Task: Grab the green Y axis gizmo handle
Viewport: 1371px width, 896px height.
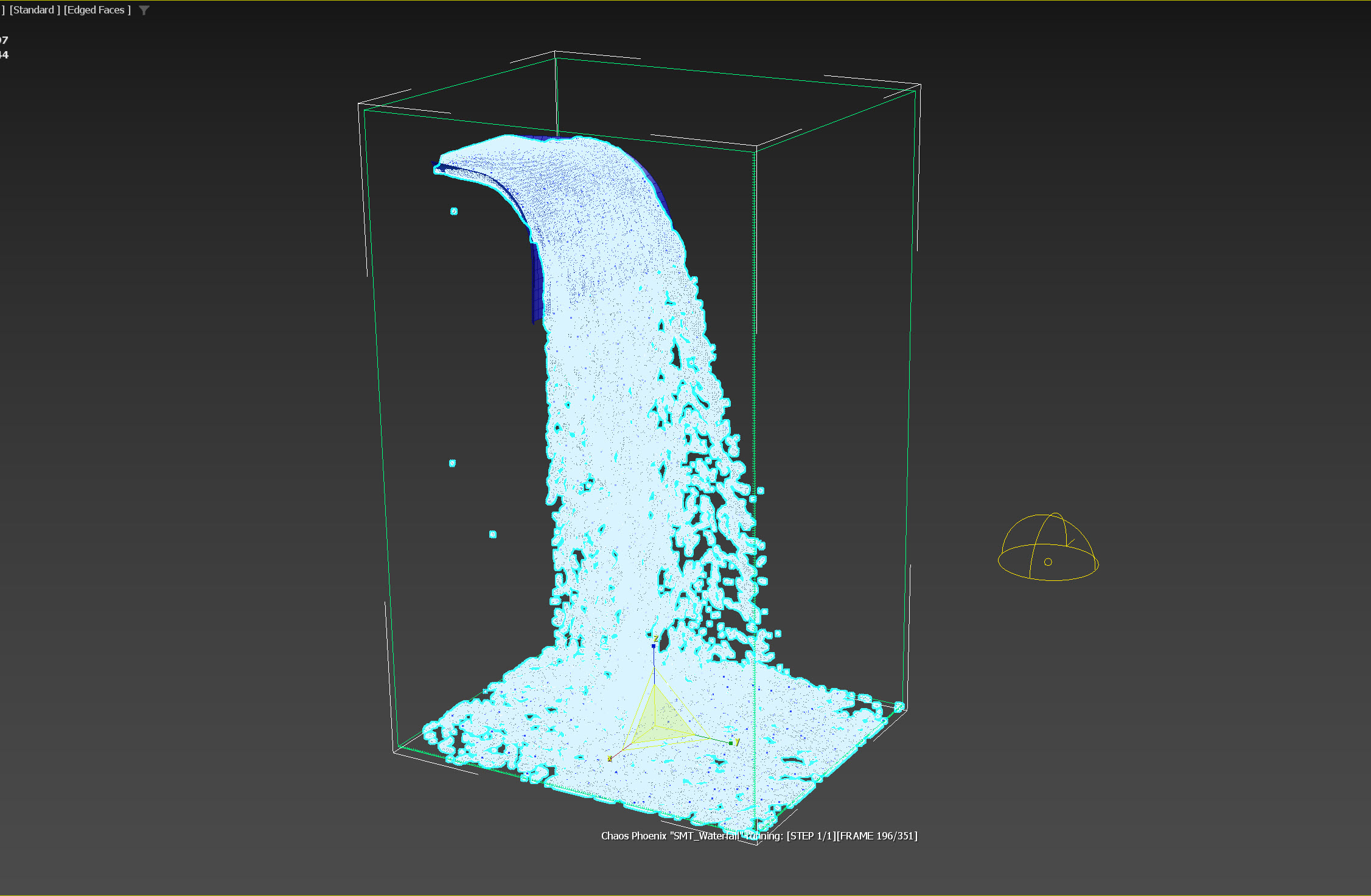Action: coord(731,743)
